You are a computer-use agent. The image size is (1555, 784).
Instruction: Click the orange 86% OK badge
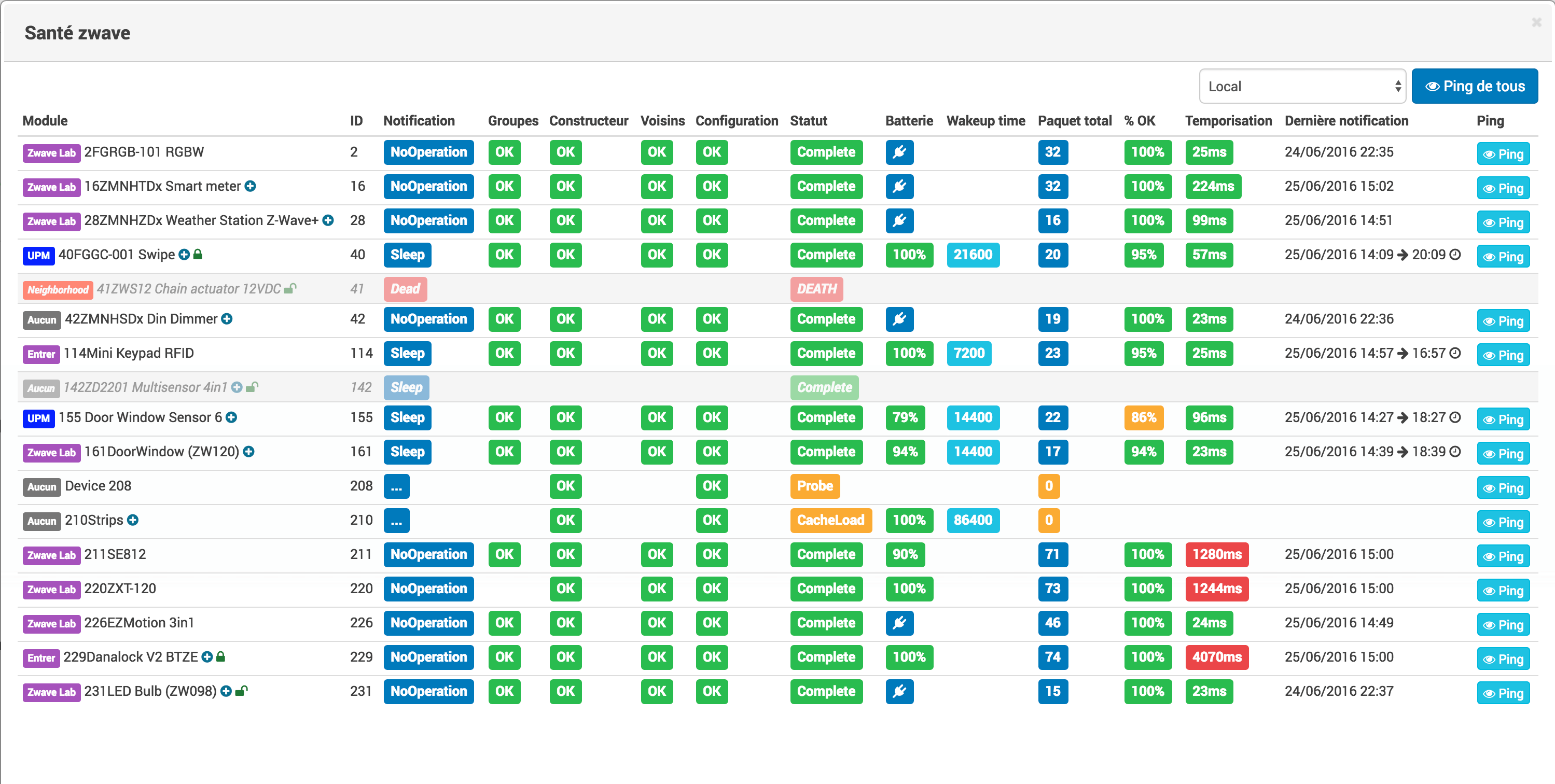1143,417
